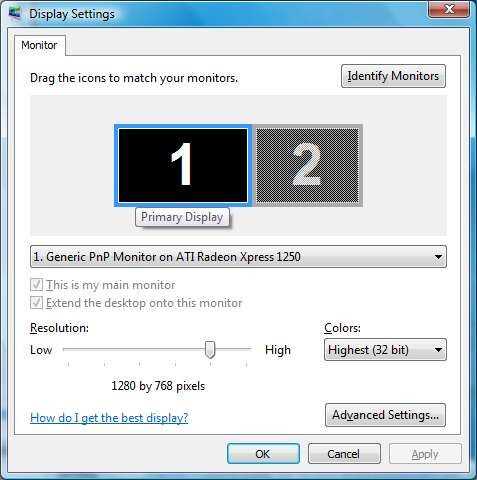Select the monitor 2 icon
The height and width of the screenshot is (480, 477).
(308, 165)
